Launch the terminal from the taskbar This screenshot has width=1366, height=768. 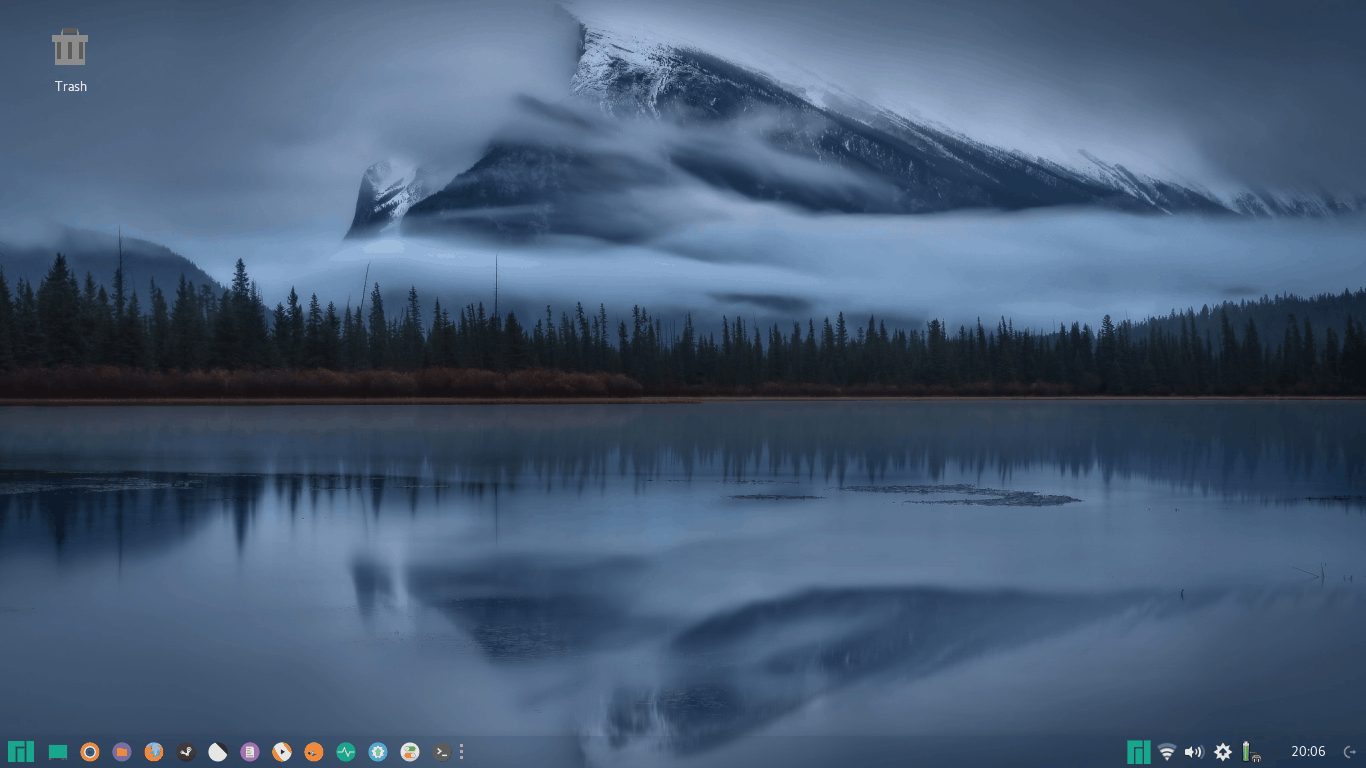click(x=442, y=752)
